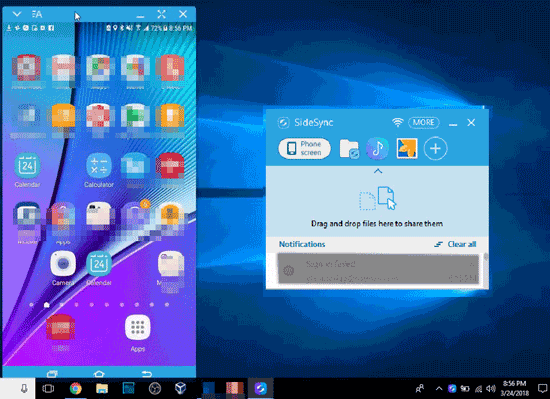Viewport: 550px width, 399px height.
Task: Click the SideSync taskbar icon
Action: [x=261, y=388]
